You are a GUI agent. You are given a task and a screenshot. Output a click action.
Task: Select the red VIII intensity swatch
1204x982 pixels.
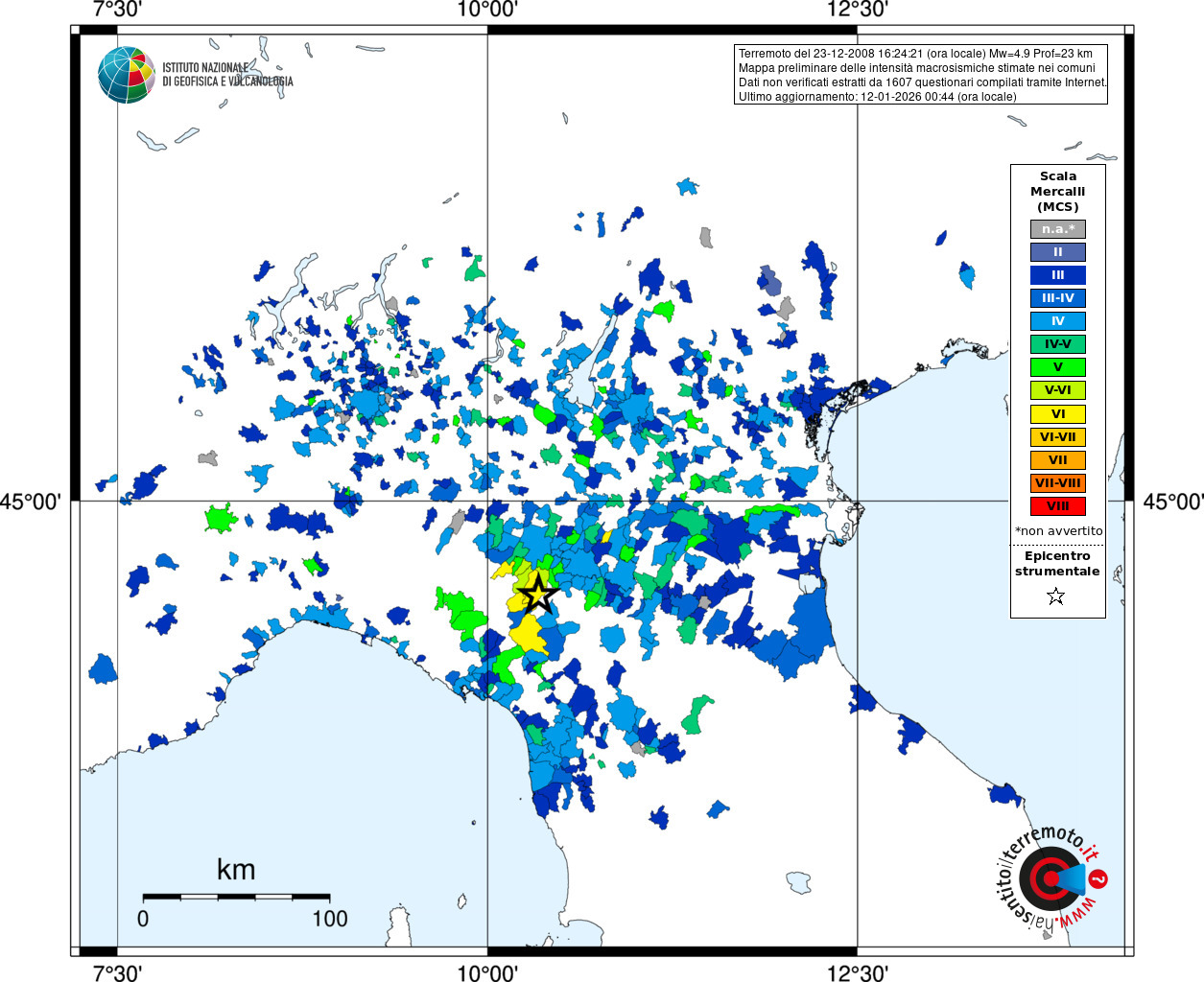click(x=1058, y=506)
